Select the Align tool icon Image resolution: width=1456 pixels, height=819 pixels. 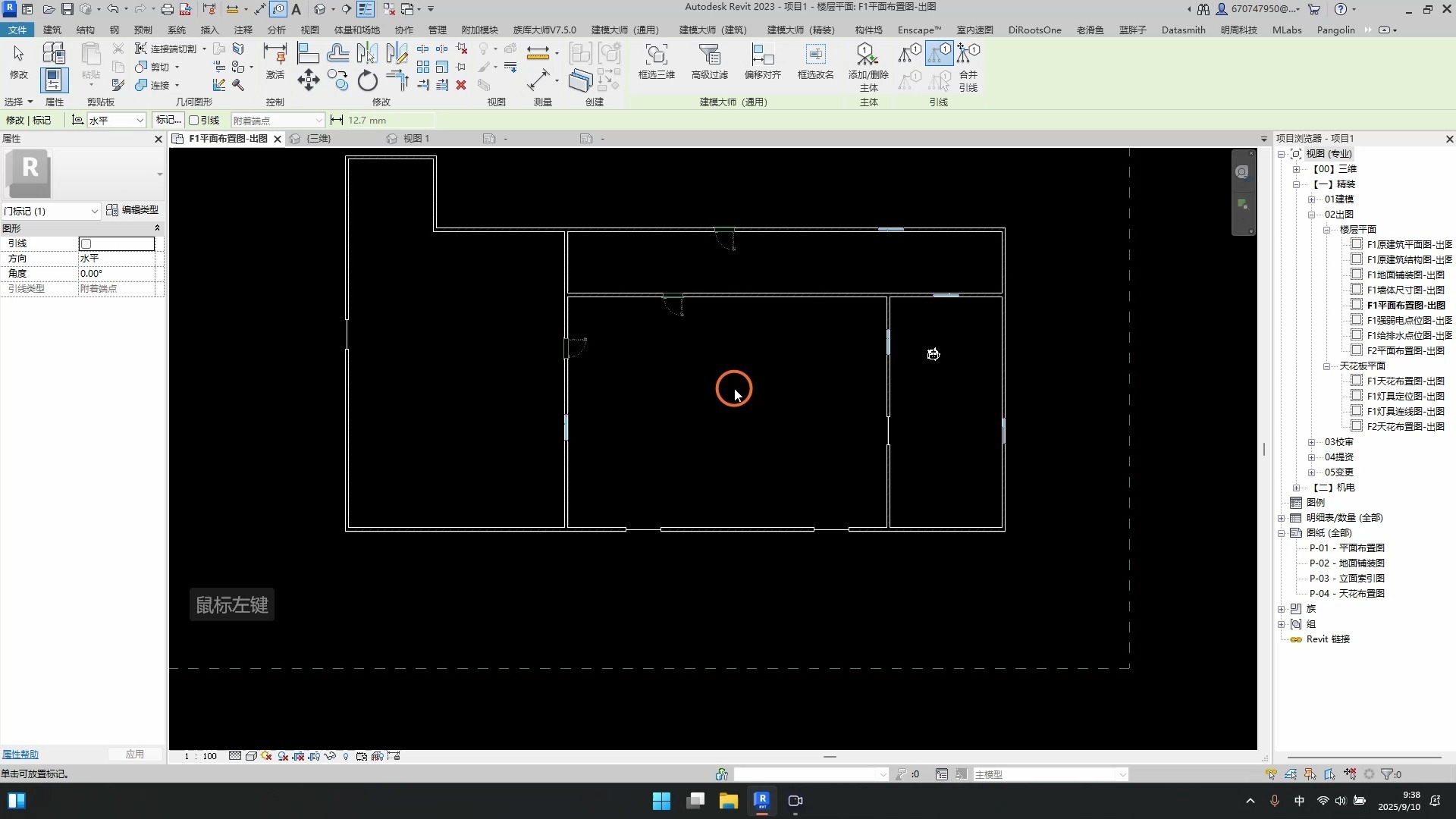point(308,52)
